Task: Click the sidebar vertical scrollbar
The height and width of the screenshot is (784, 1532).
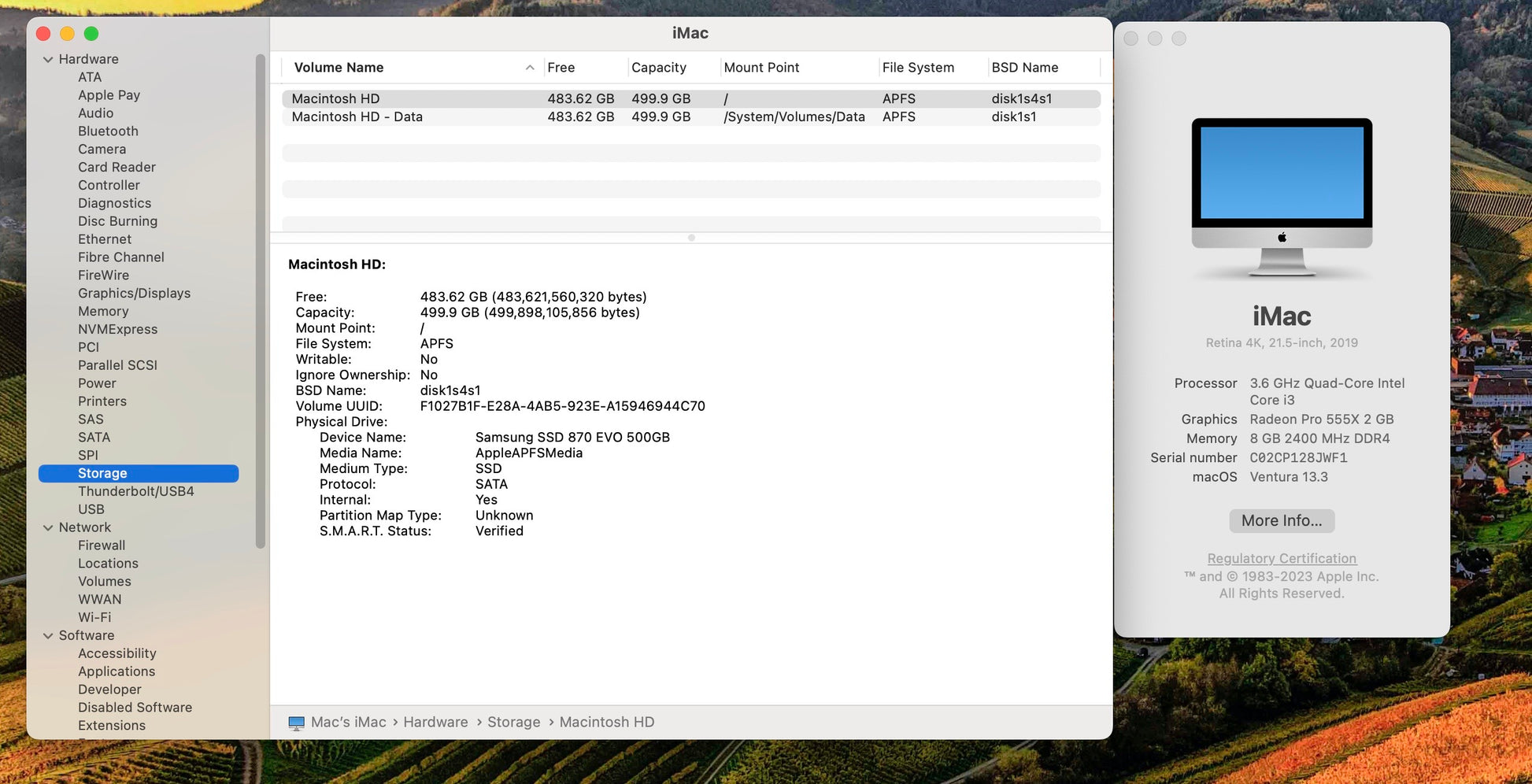Action: click(261, 299)
